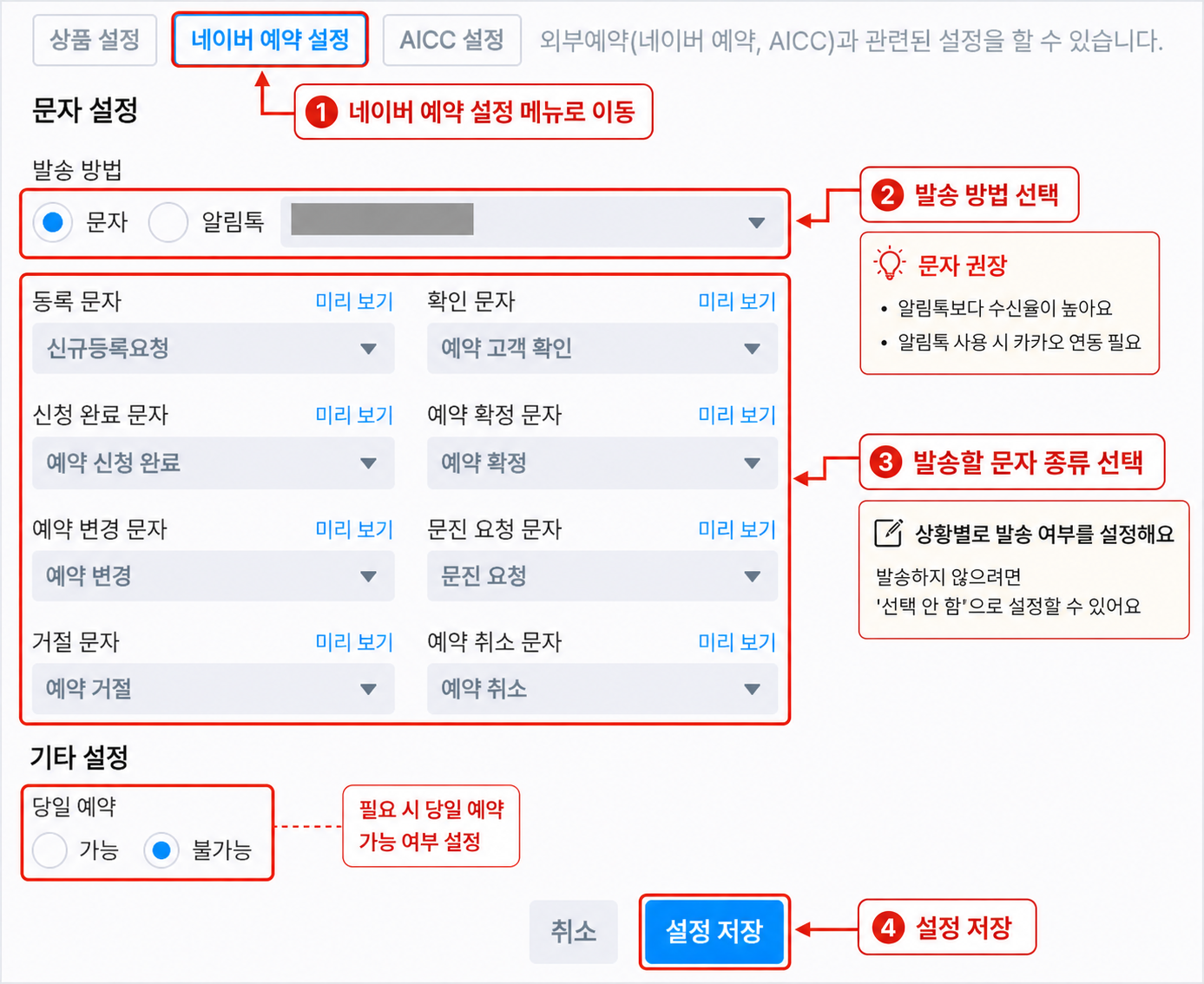Open the 네이버 예약 설정 tab
The height and width of the screenshot is (984, 1204).
(x=270, y=40)
